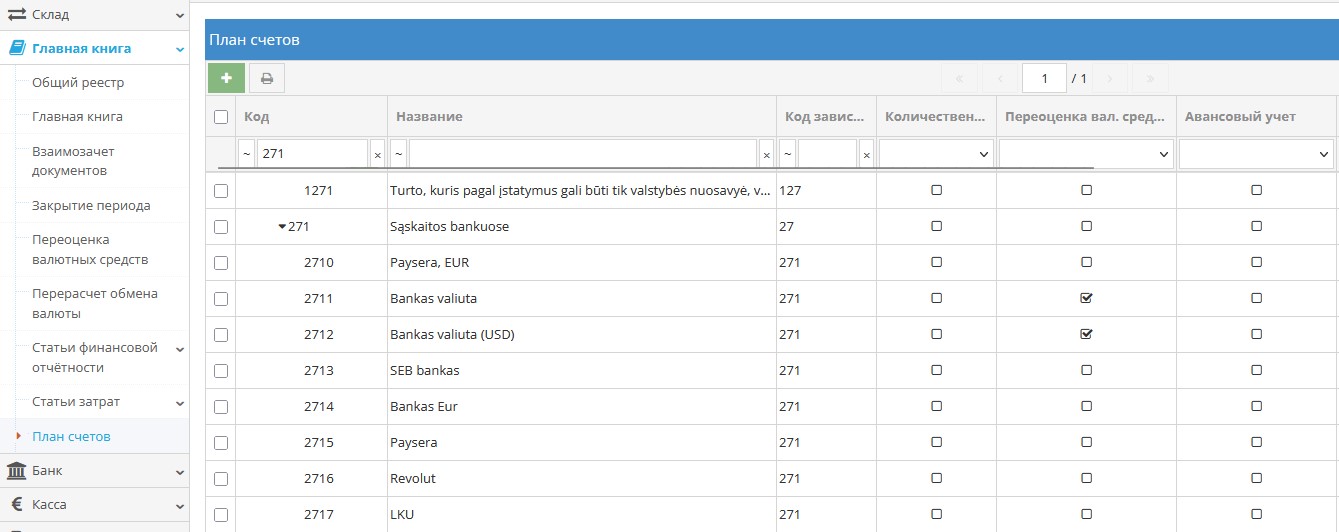
Task: Toggle the select-all checkbox in table header
Action: [x=221, y=117]
